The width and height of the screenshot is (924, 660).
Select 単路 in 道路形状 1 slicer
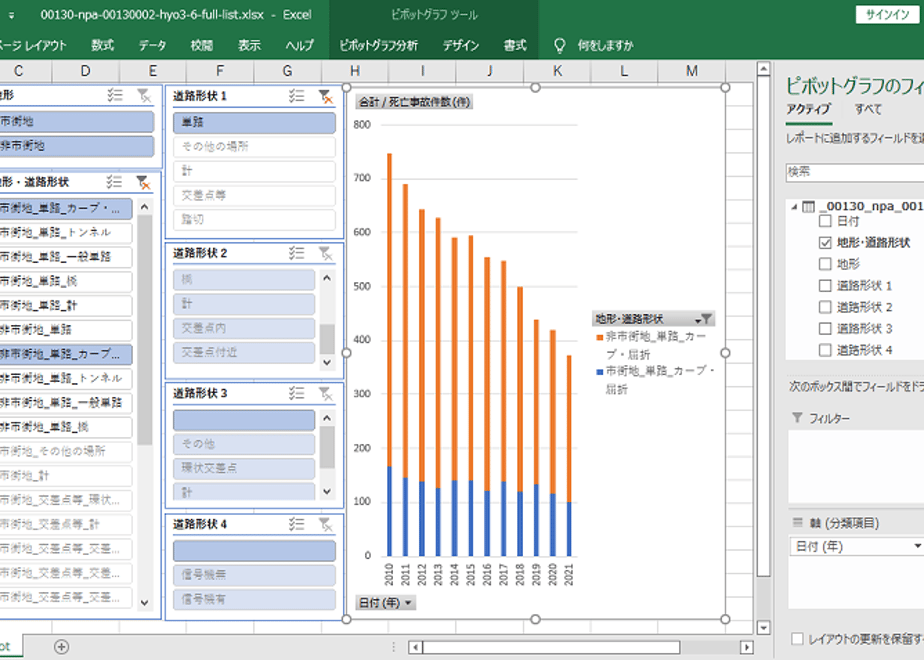click(254, 122)
